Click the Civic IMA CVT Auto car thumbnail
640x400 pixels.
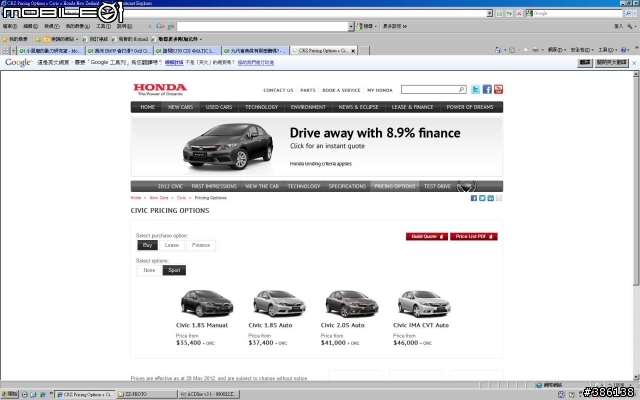tap(424, 303)
